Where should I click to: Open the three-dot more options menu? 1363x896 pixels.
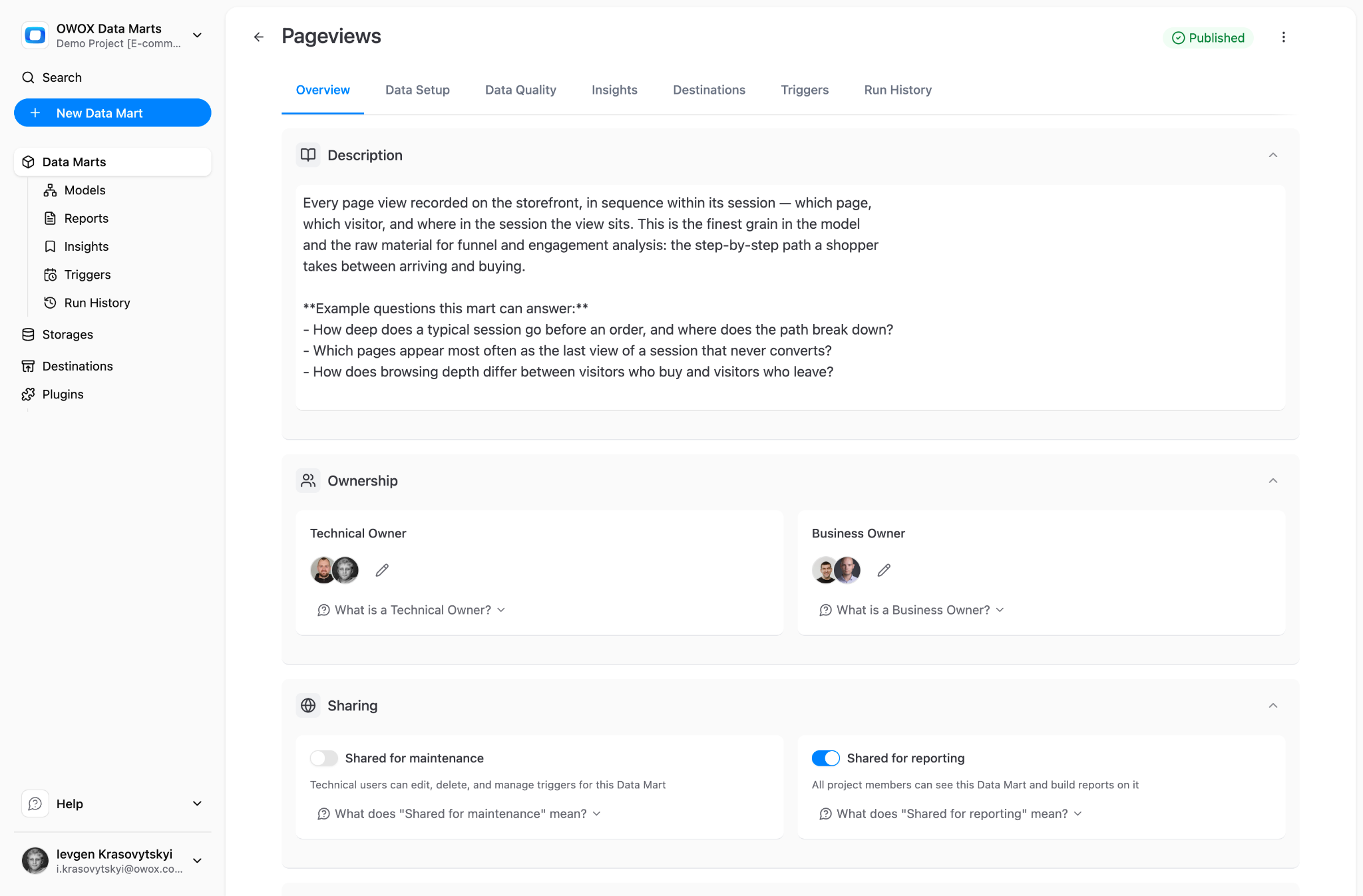point(1283,37)
